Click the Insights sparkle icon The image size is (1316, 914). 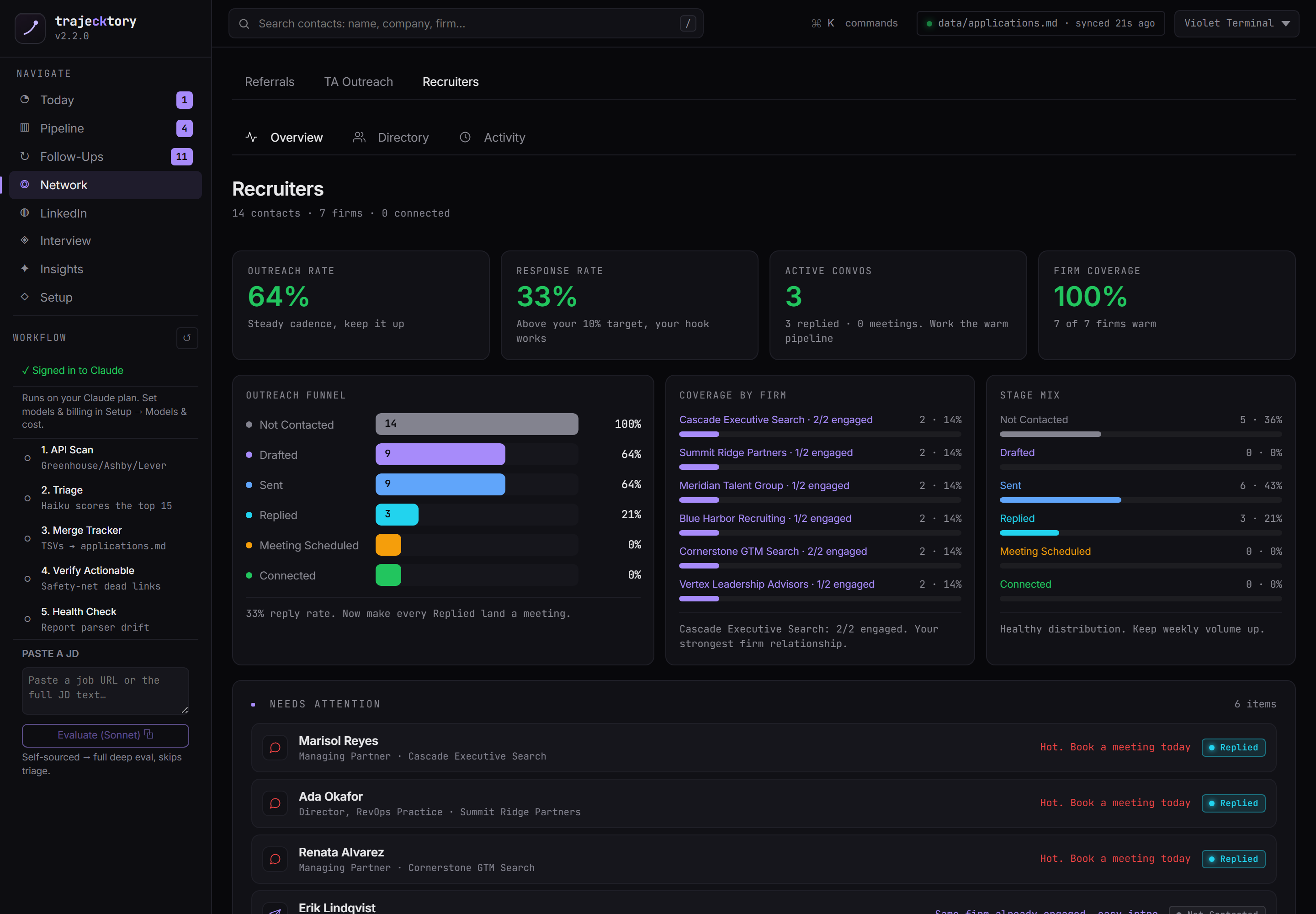25,269
